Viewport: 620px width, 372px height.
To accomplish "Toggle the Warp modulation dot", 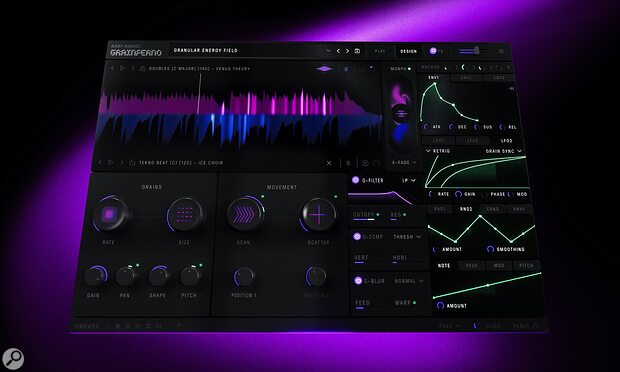I will (414, 303).
